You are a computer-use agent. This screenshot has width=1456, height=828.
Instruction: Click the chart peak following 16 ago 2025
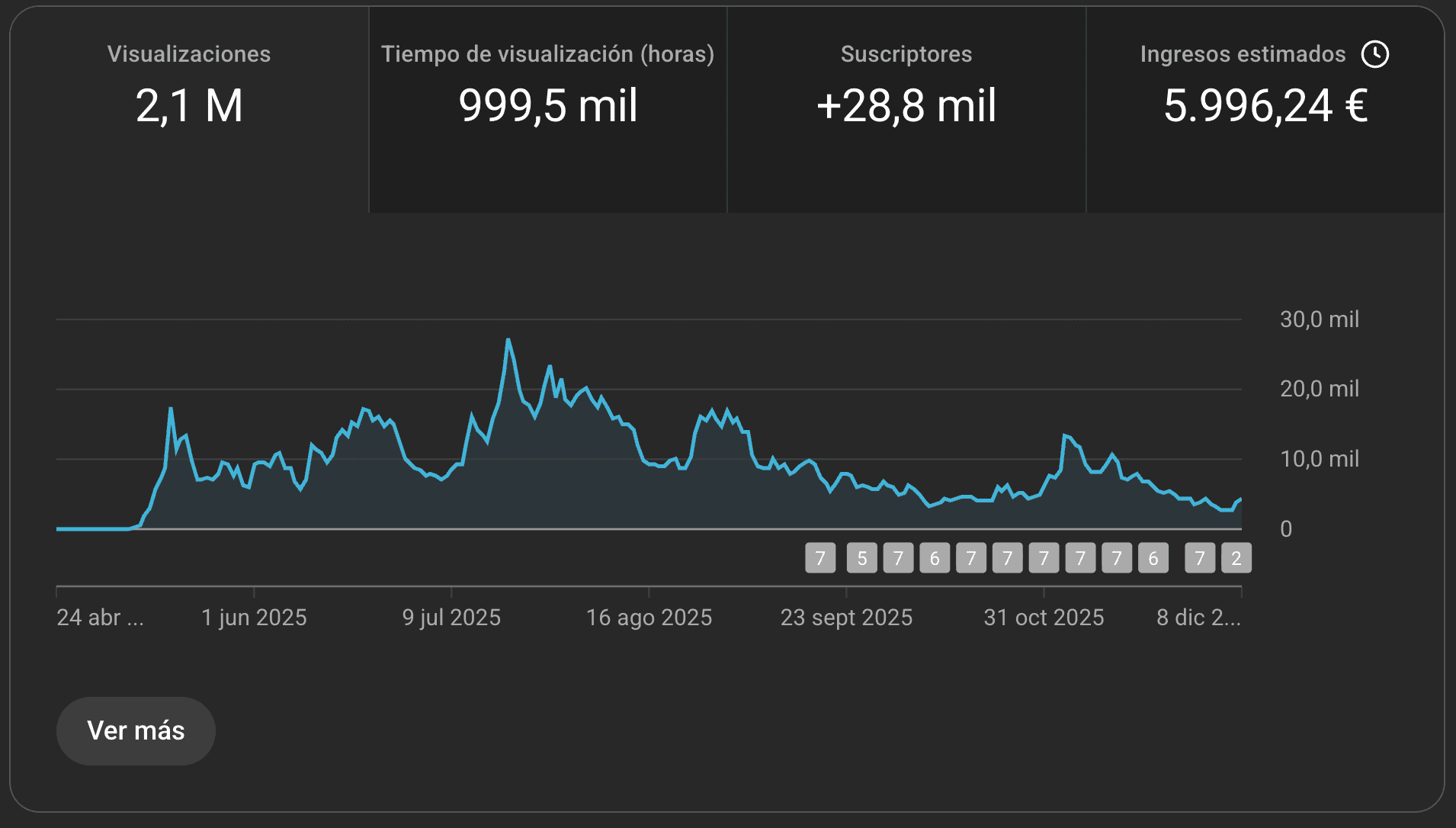click(713, 410)
